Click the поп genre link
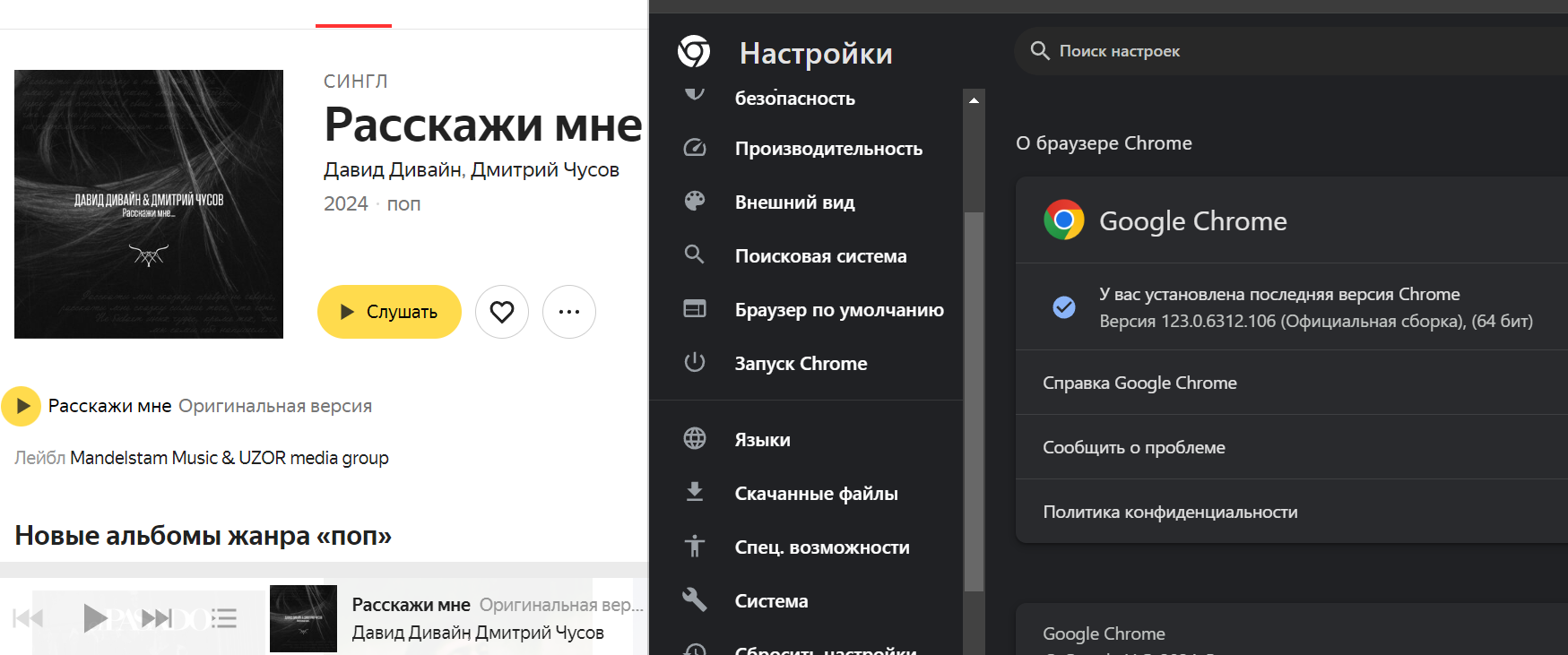 point(403,203)
